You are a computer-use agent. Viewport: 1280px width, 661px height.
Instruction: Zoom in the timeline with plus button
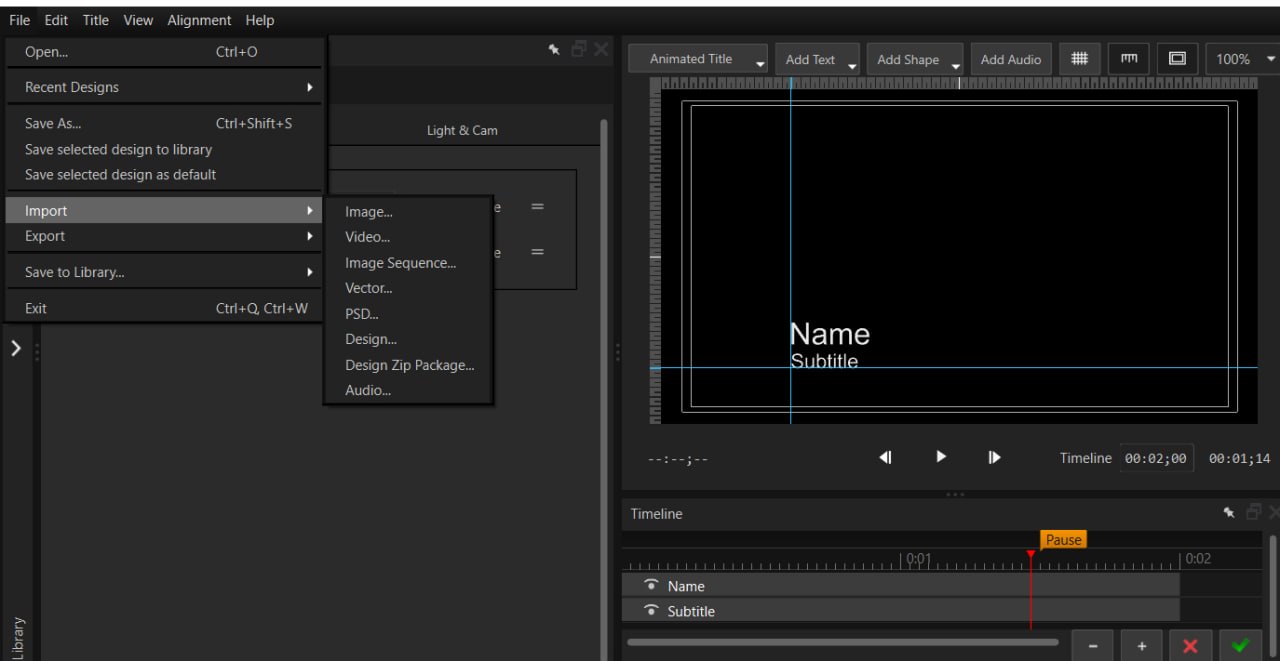1142,646
